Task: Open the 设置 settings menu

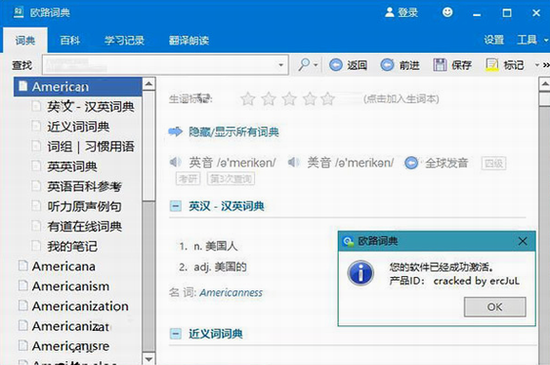Action: coord(494,40)
